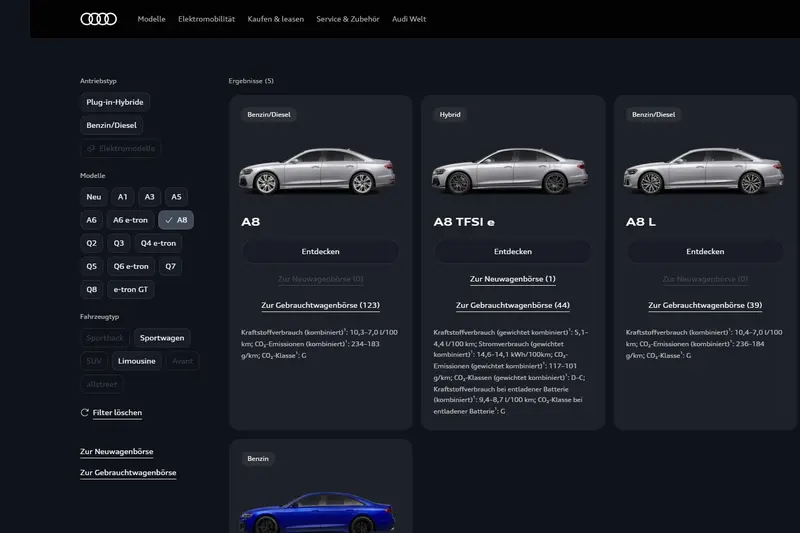This screenshot has height=533, width=800.
Task: Open Zur Neuwagenbörse (1) for A8 TFSI e
Action: [512, 280]
